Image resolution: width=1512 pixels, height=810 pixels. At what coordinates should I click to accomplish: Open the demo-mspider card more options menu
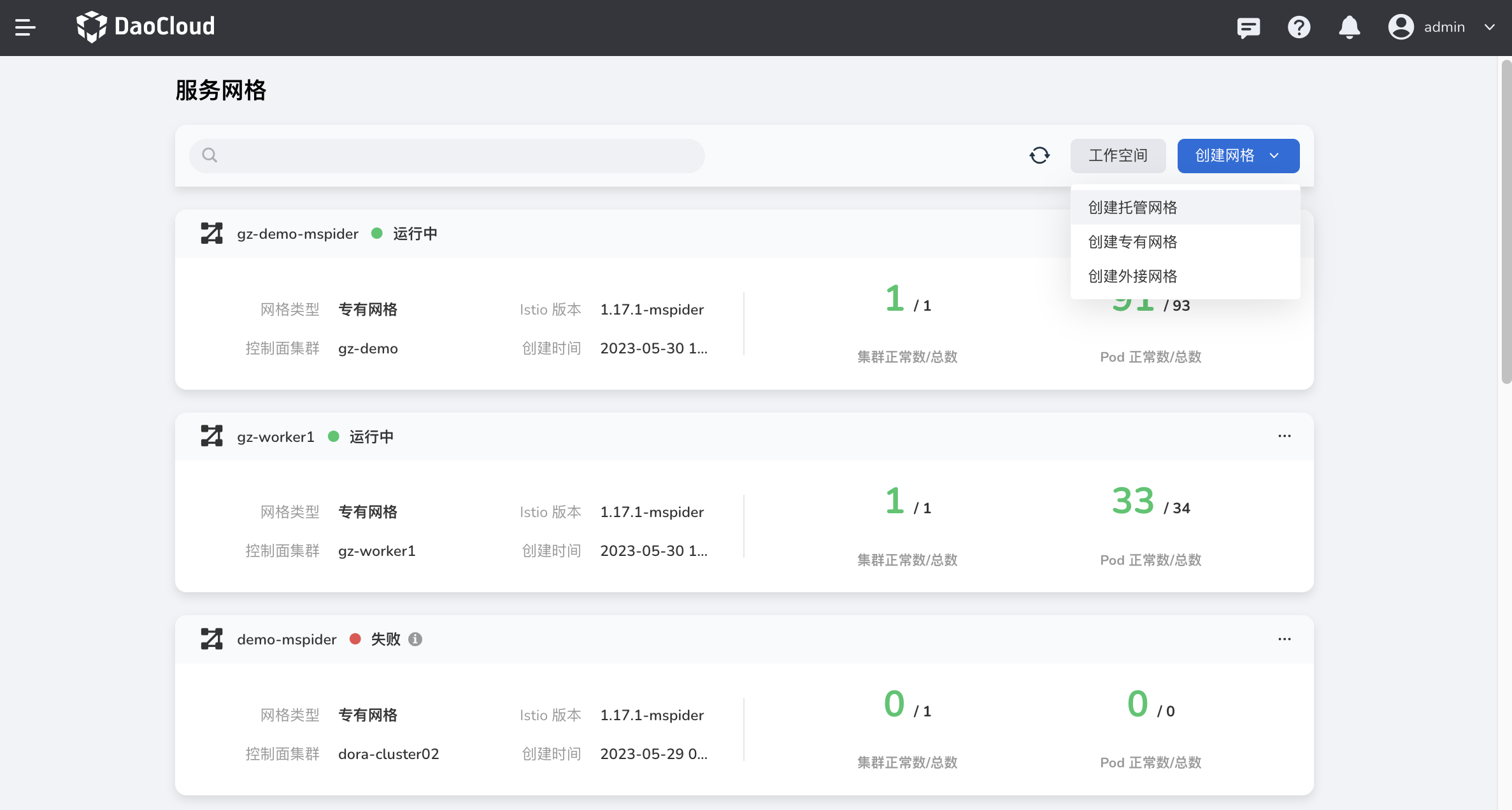pos(1285,639)
